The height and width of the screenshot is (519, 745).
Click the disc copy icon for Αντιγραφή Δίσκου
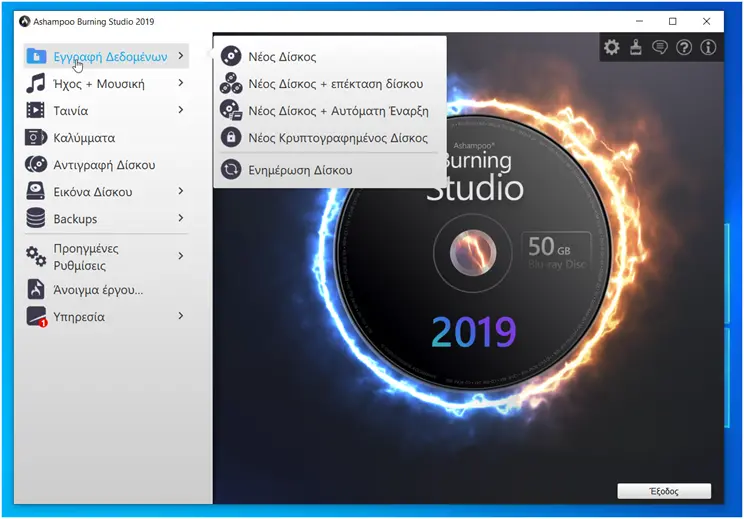[36, 164]
